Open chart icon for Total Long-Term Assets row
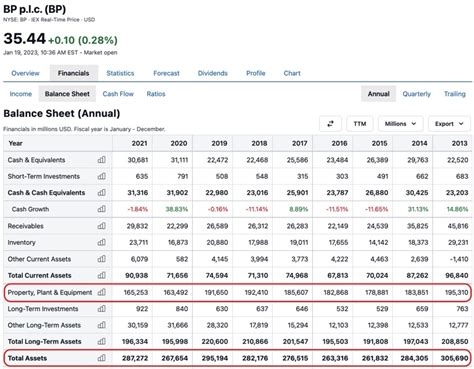 tap(102, 341)
